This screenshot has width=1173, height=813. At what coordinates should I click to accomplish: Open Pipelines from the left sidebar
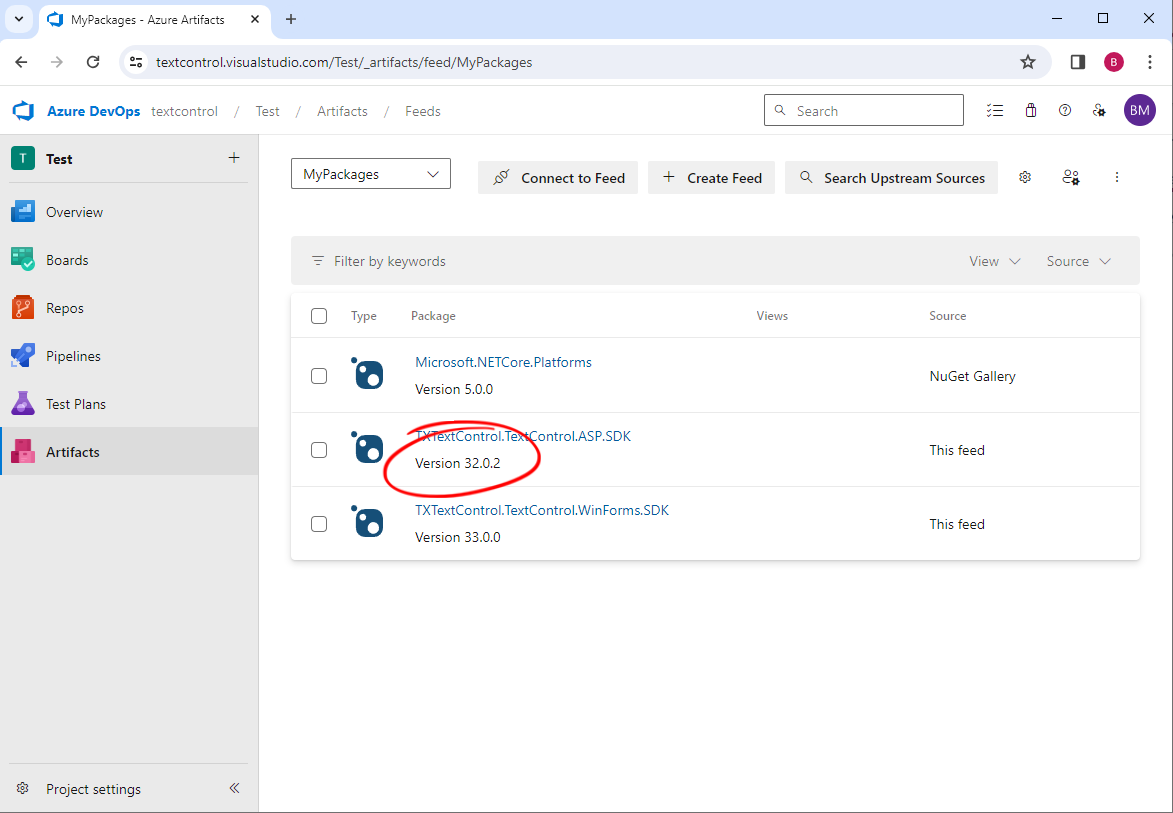pyautogui.click(x=22, y=355)
